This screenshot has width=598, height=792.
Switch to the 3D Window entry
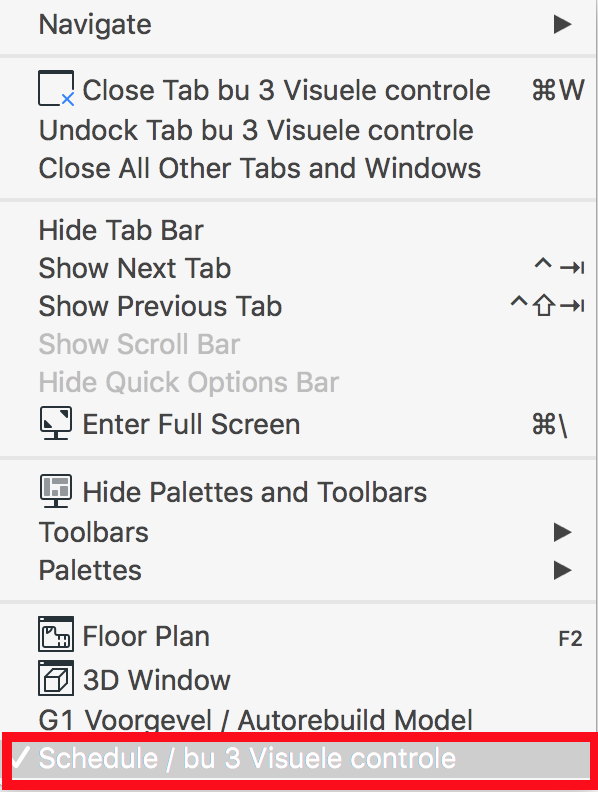pos(299,679)
